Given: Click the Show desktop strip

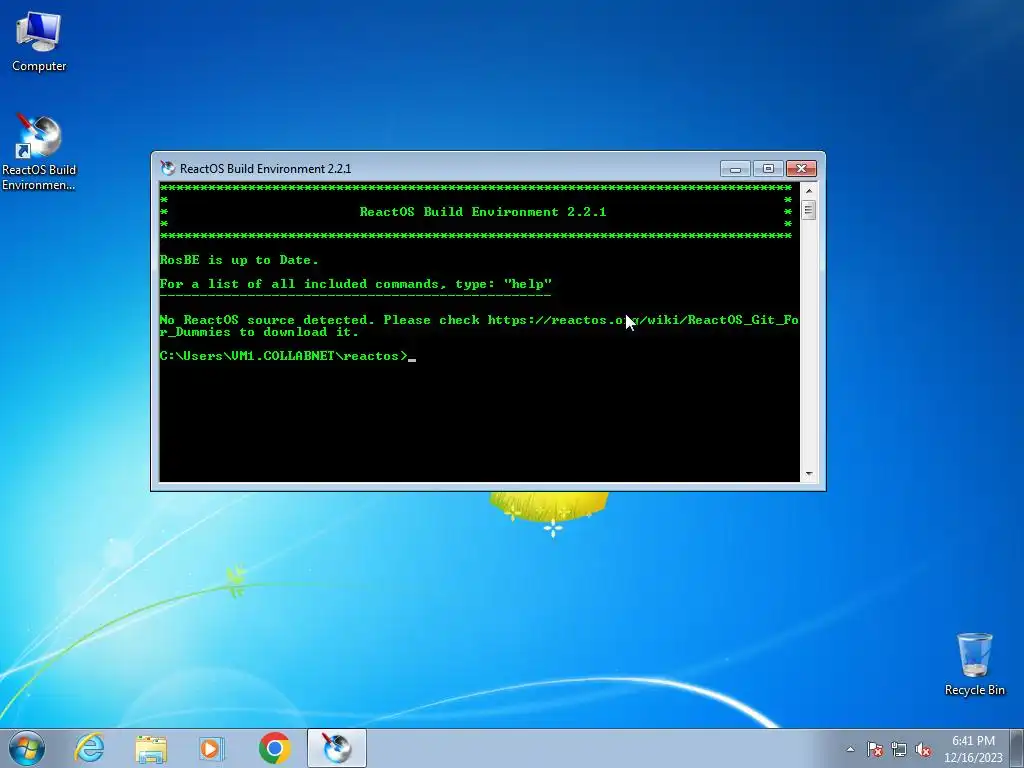Looking at the screenshot, I should [1017, 748].
